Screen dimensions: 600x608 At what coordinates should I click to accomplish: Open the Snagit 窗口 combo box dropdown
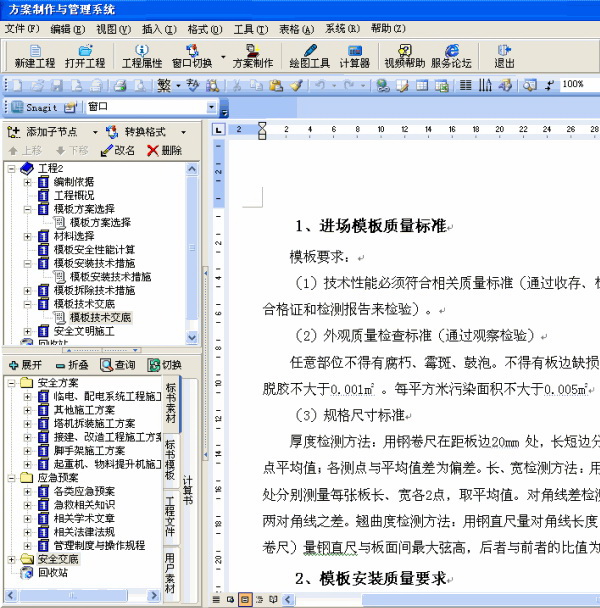[211, 107]
